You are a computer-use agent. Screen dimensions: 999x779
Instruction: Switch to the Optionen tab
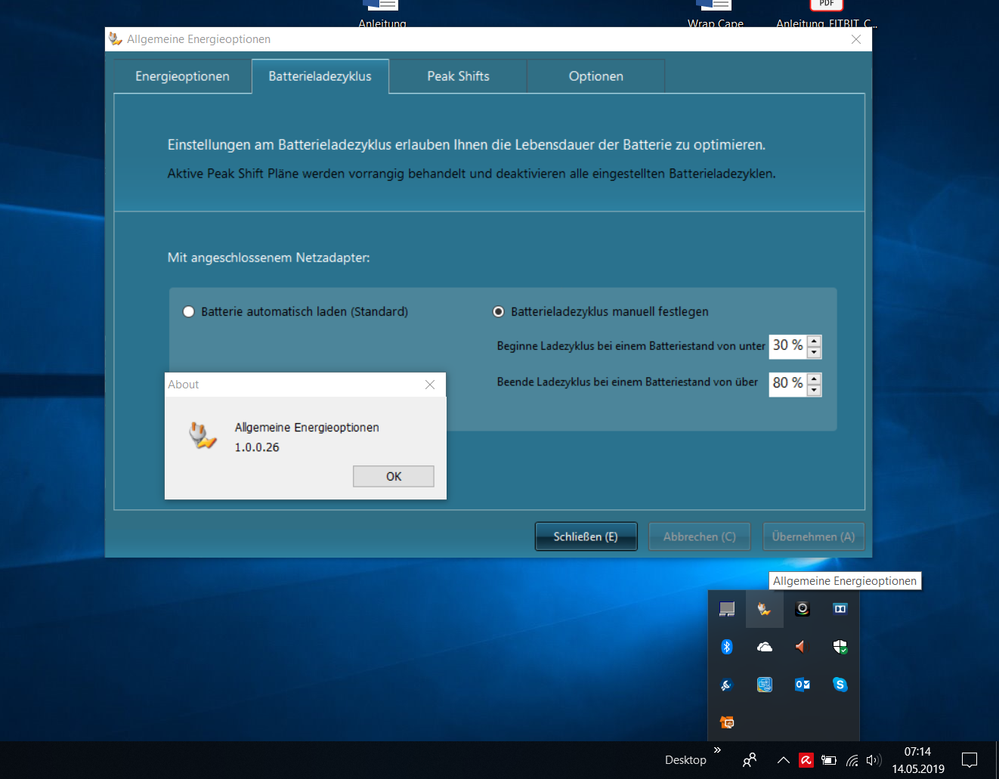pos(596,77)
